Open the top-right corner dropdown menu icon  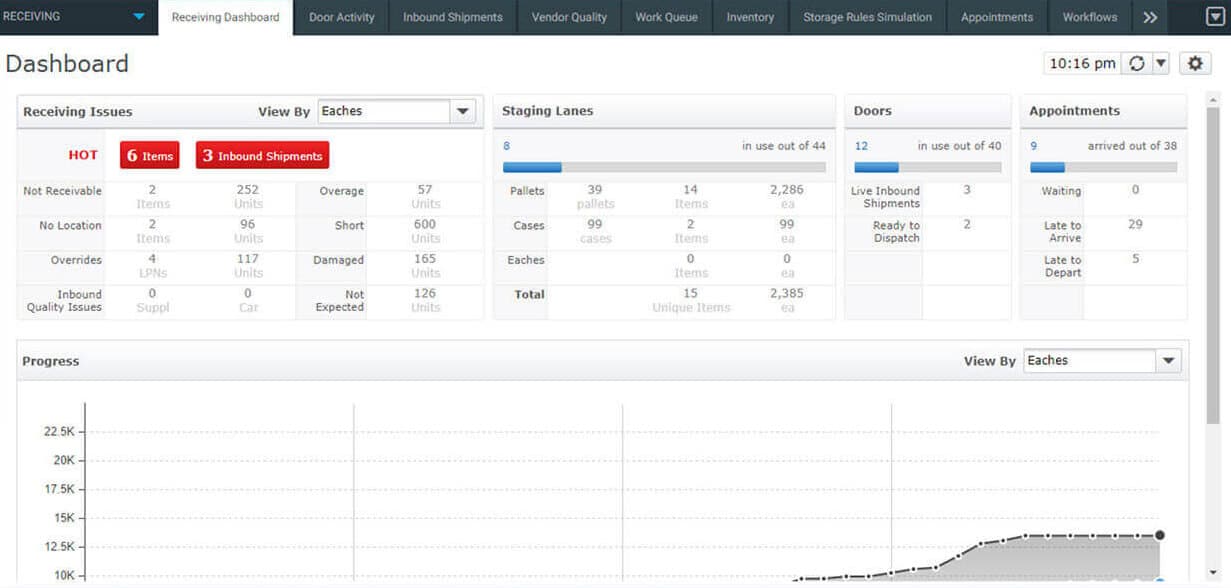1214,17
